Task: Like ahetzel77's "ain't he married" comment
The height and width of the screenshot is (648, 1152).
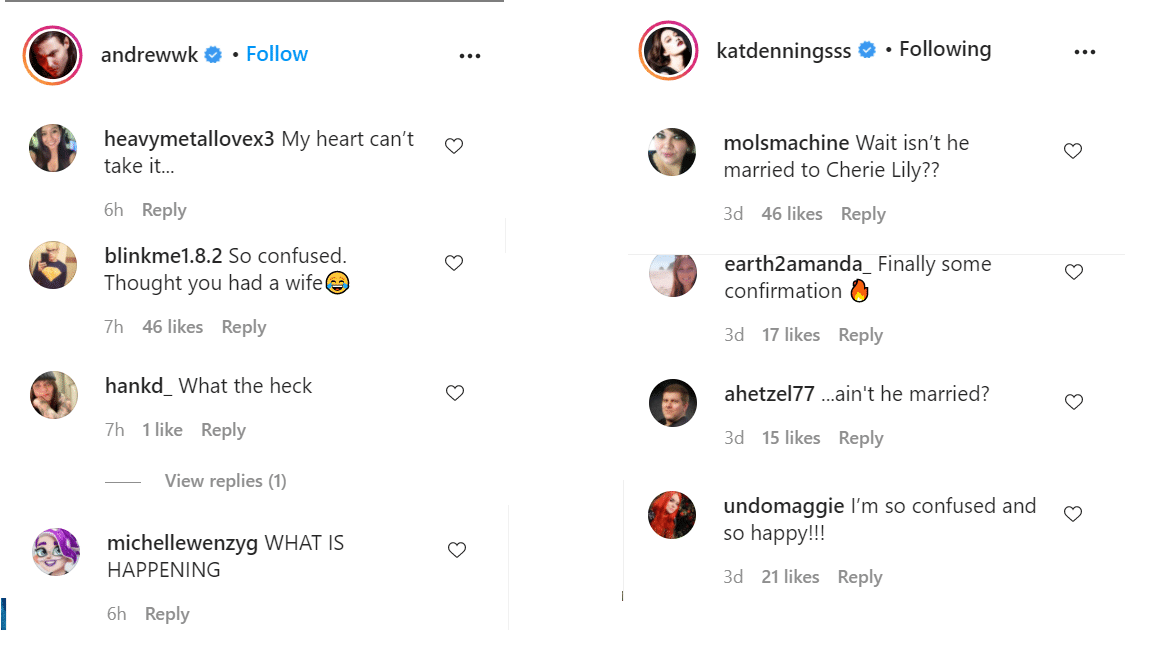Action: point(1074,402)
